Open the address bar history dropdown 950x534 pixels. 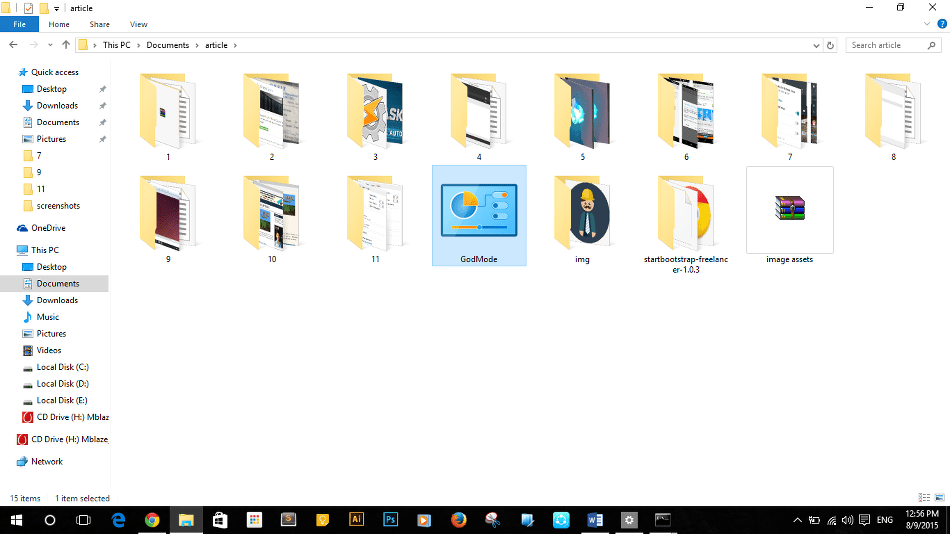817,45
